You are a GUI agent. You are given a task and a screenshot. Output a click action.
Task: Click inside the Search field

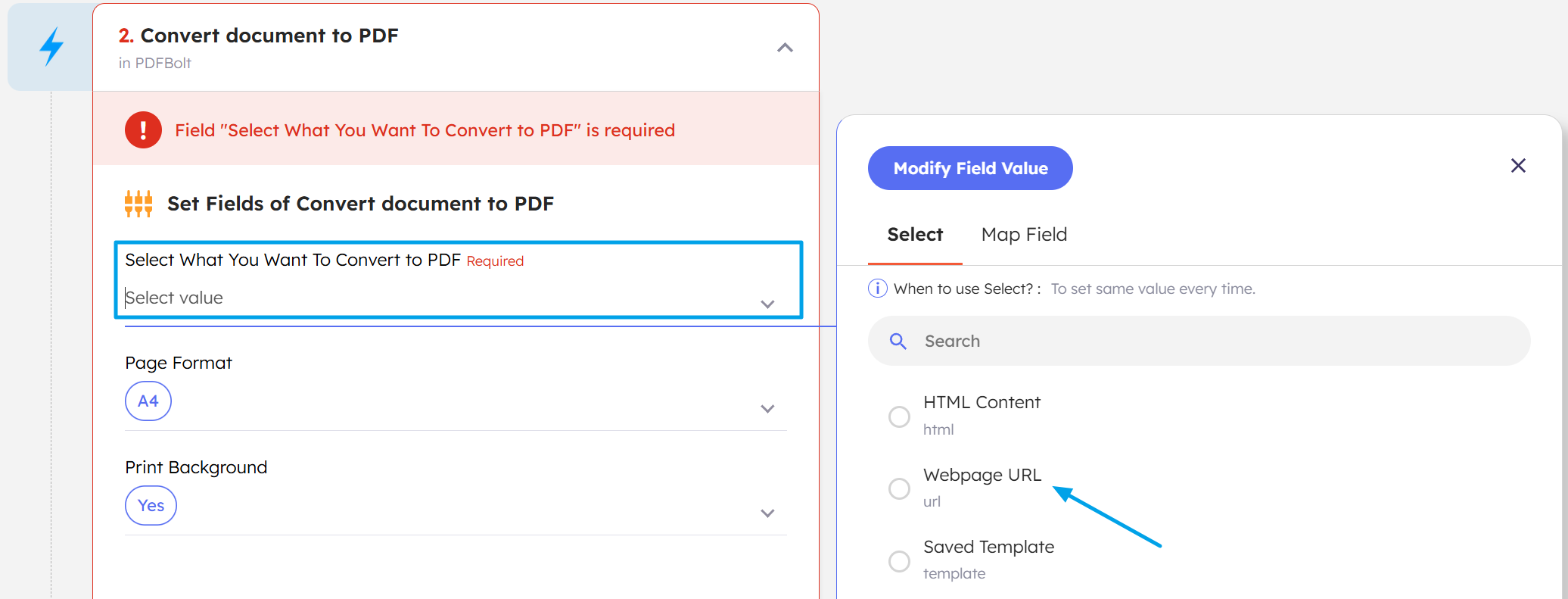1059,341
